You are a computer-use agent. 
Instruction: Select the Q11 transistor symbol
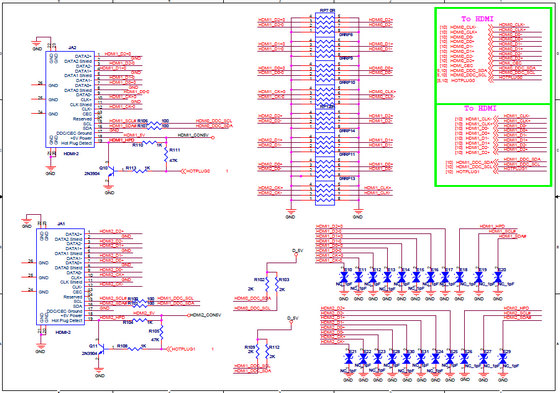tap(101, 349)
